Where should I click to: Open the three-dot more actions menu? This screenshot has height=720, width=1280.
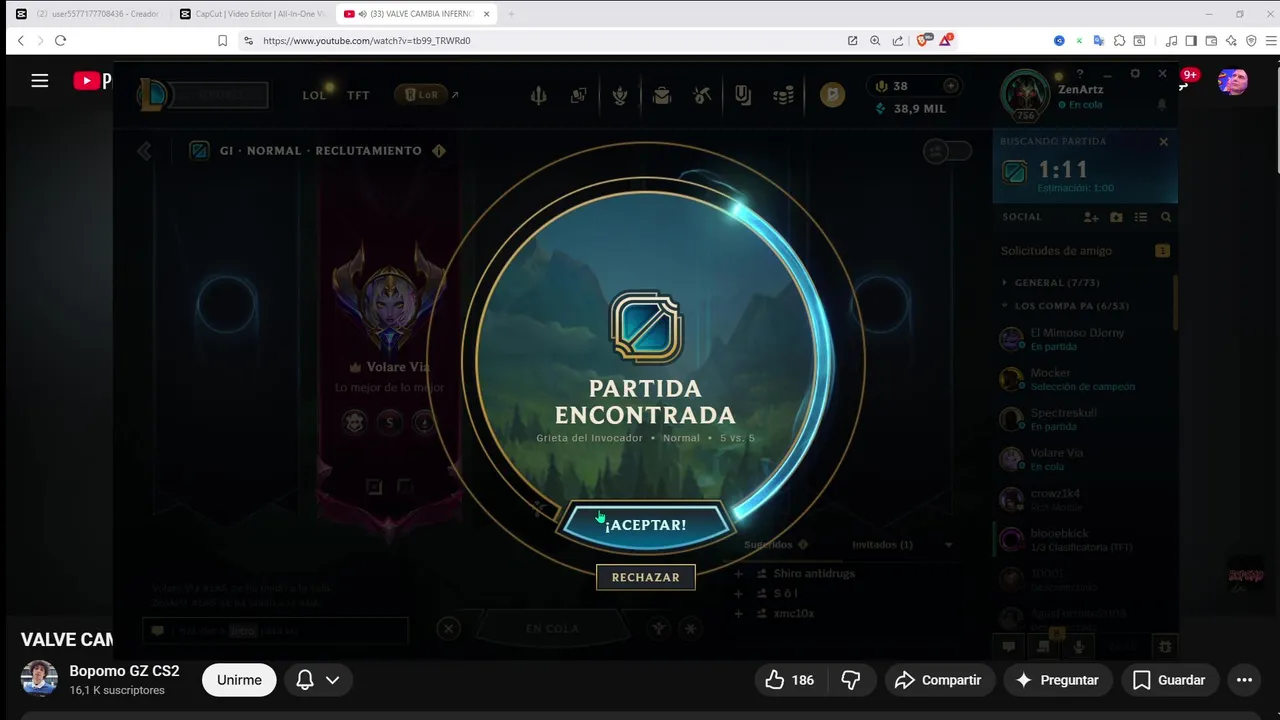pos(1244,680)
